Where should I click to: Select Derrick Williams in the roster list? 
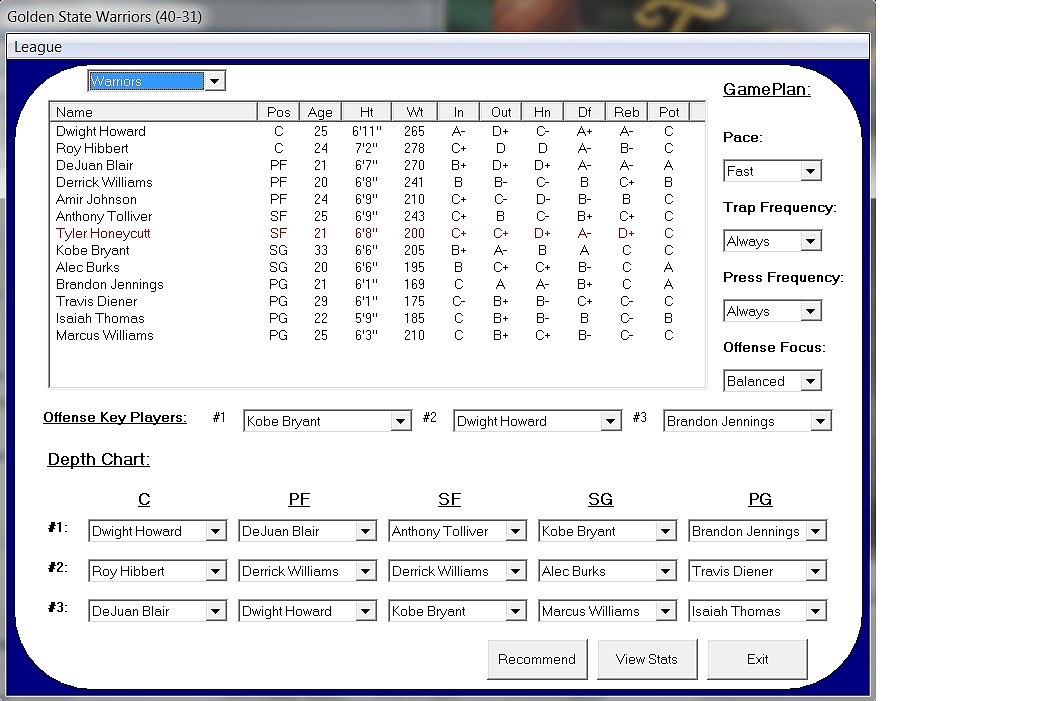tap(377, 183)
